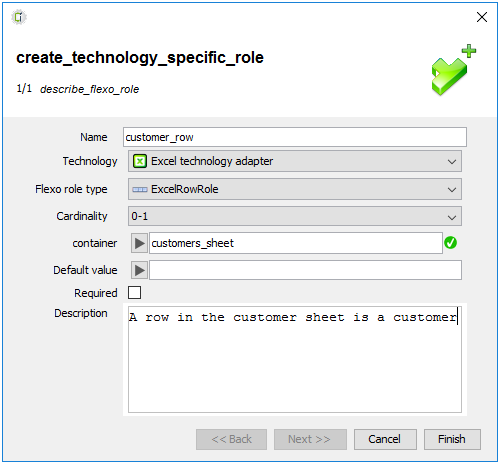Screen dimensions: 500x464
Task: Click into the Name field customer_row
Action: (295, 137)
